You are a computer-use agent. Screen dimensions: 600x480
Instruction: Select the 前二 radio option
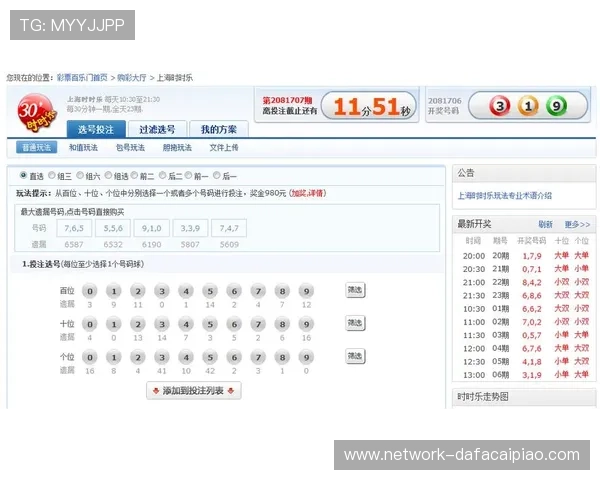point(134,175)
